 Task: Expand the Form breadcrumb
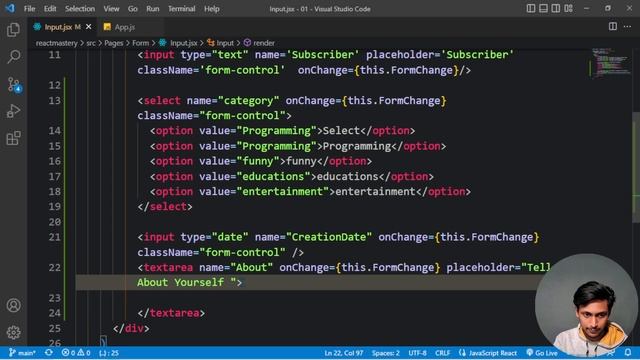pos(140,43)
